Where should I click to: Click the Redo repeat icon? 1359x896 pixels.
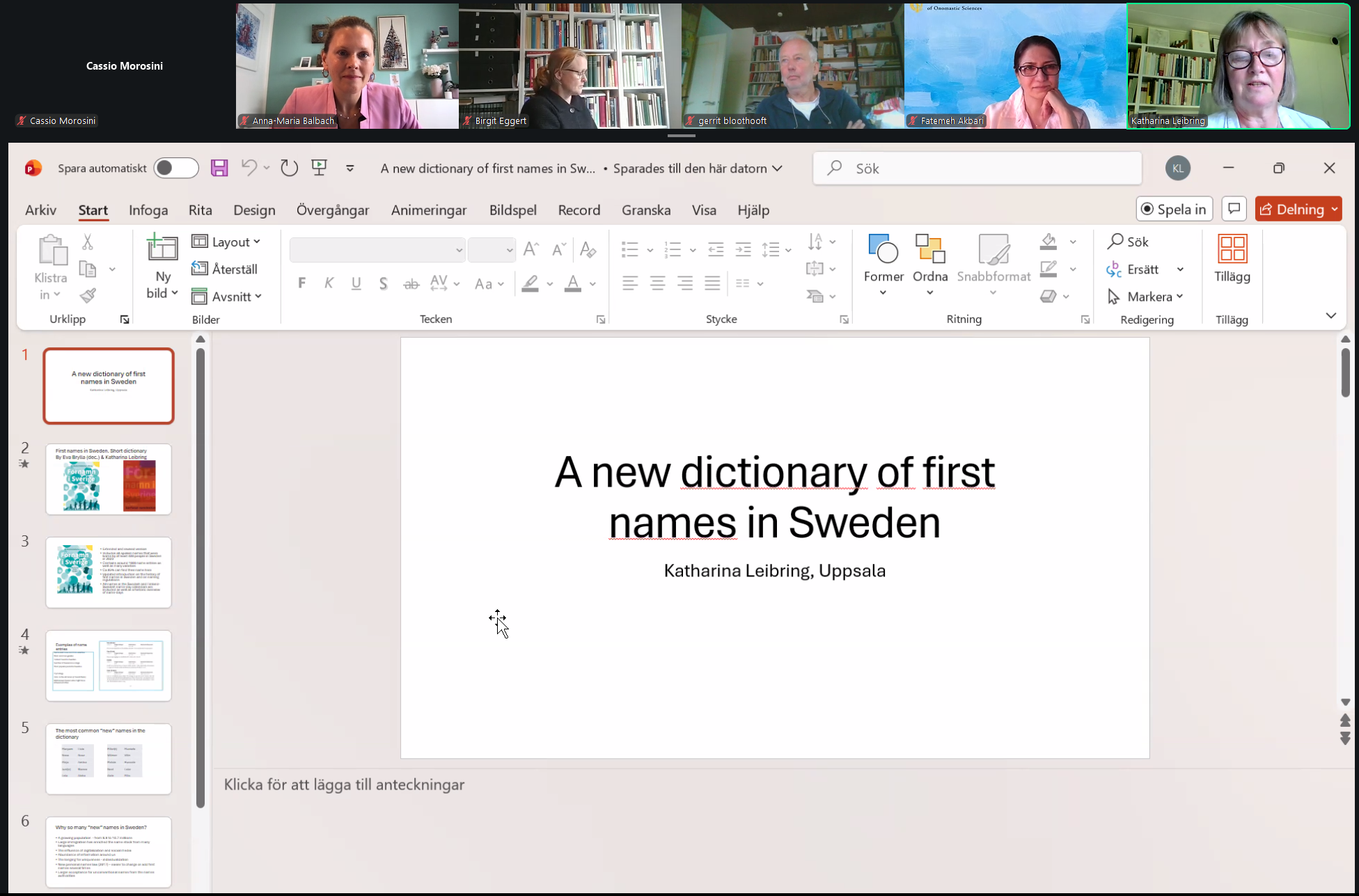tap(289, 168)
